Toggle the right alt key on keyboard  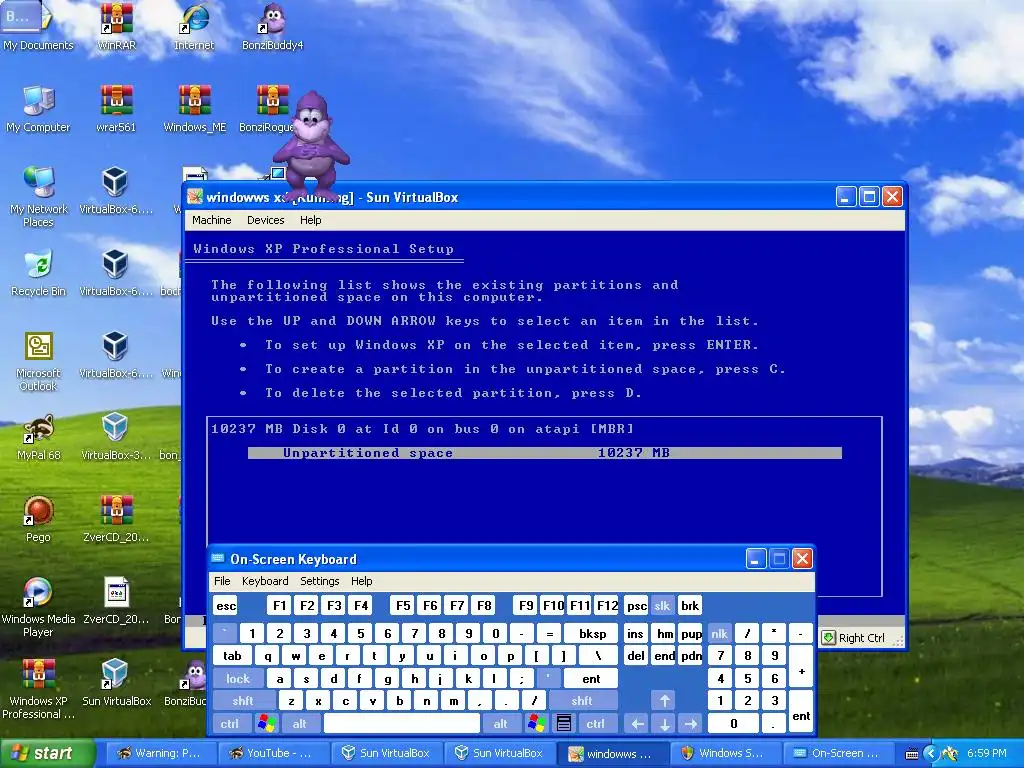coord(500,724)
